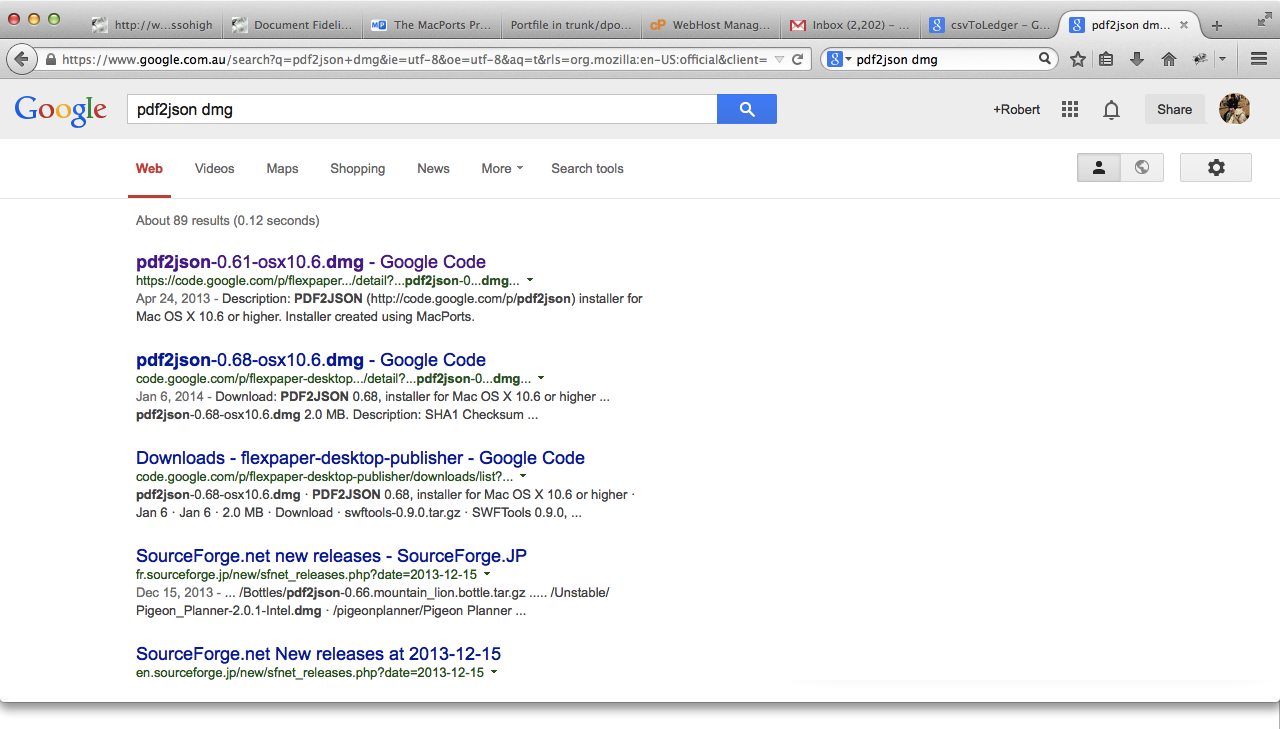Switch to the Portfile in trunk tab

point(572,25)
